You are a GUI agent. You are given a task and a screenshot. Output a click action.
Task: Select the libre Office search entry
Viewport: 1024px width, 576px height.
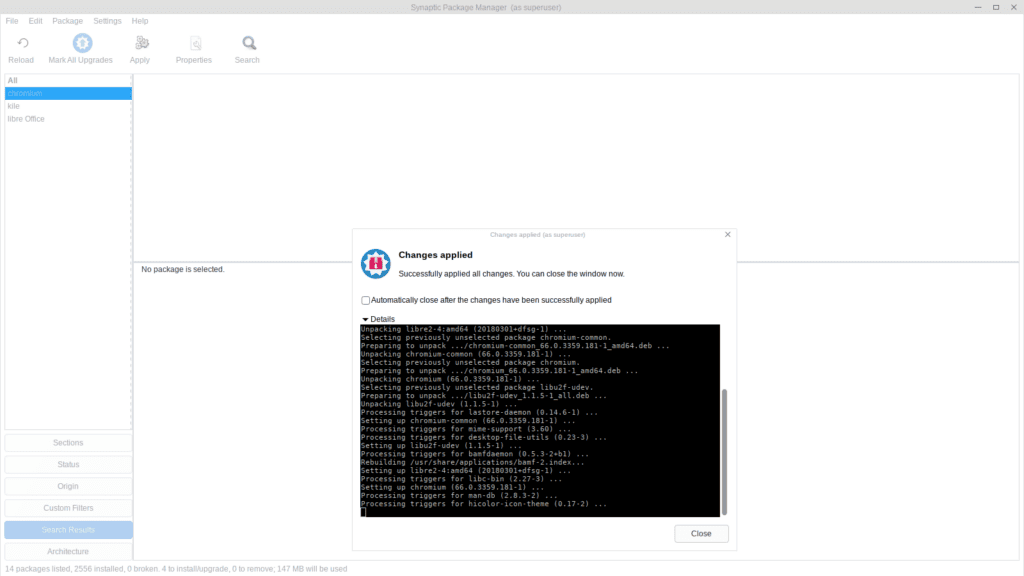[x=68, y=119]
